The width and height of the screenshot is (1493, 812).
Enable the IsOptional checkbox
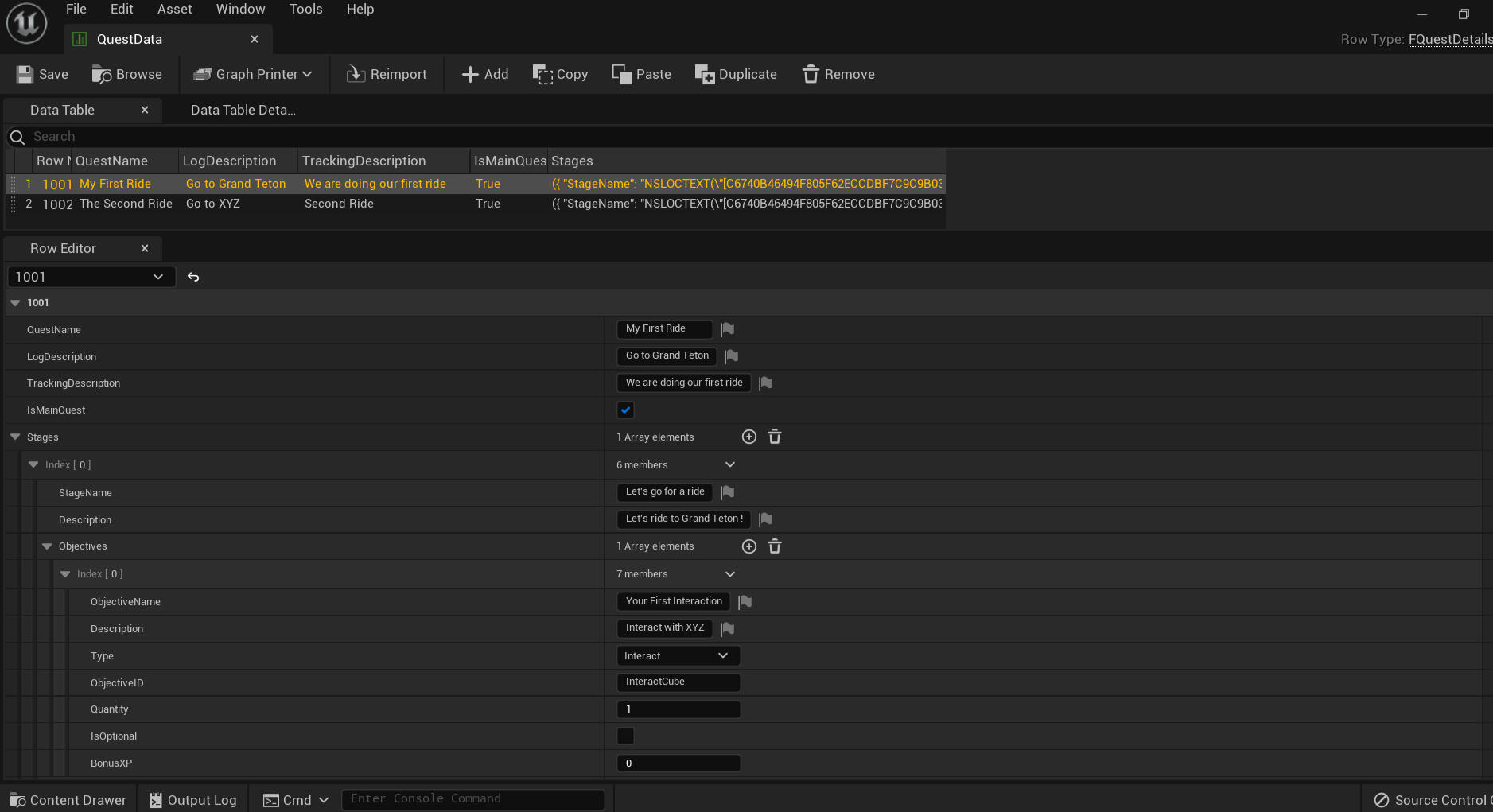tap(625, 736)
